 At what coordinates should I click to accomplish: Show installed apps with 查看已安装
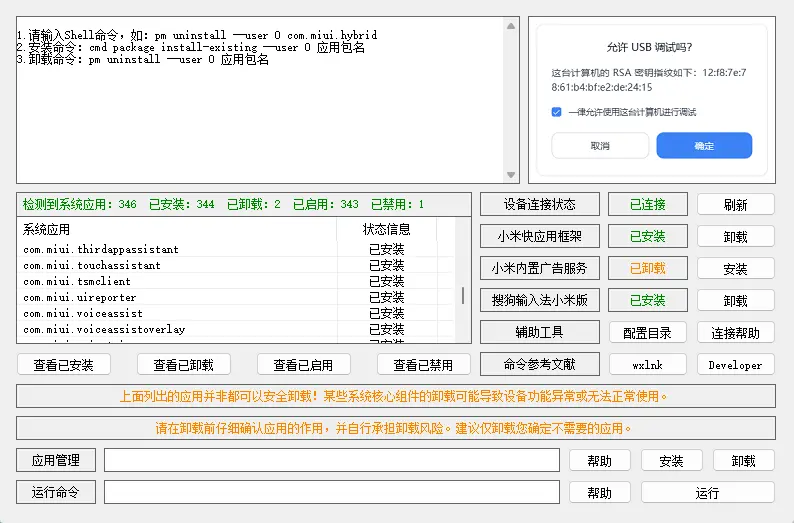64,365
